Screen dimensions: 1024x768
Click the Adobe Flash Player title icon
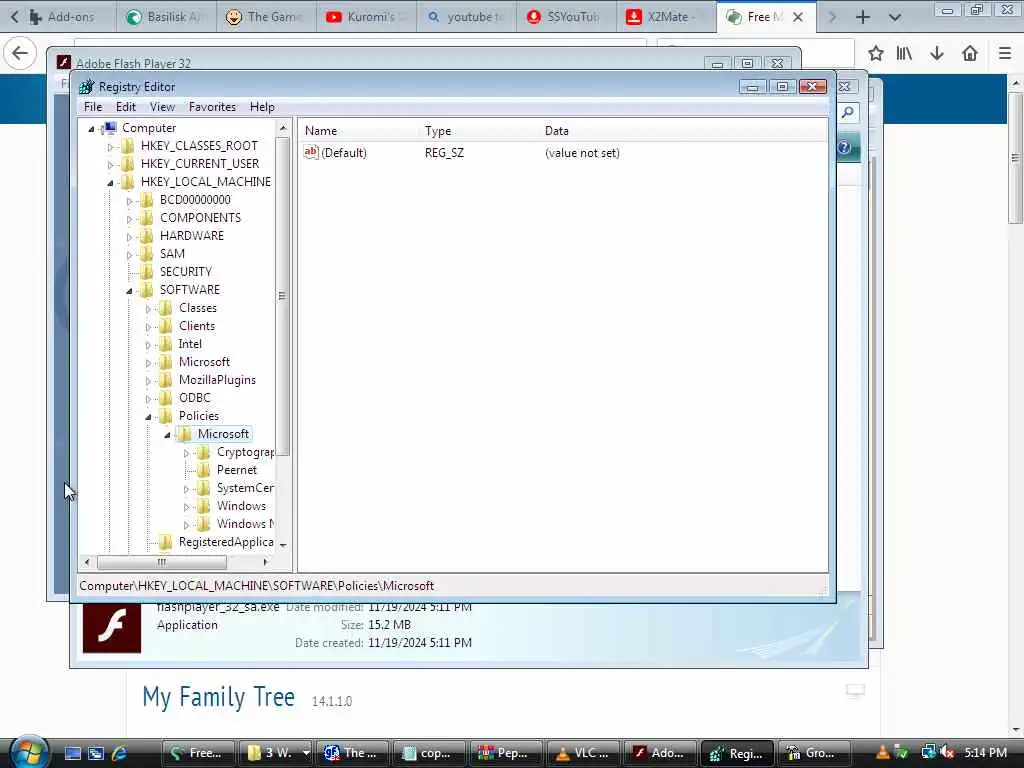[x=63, y=63]
